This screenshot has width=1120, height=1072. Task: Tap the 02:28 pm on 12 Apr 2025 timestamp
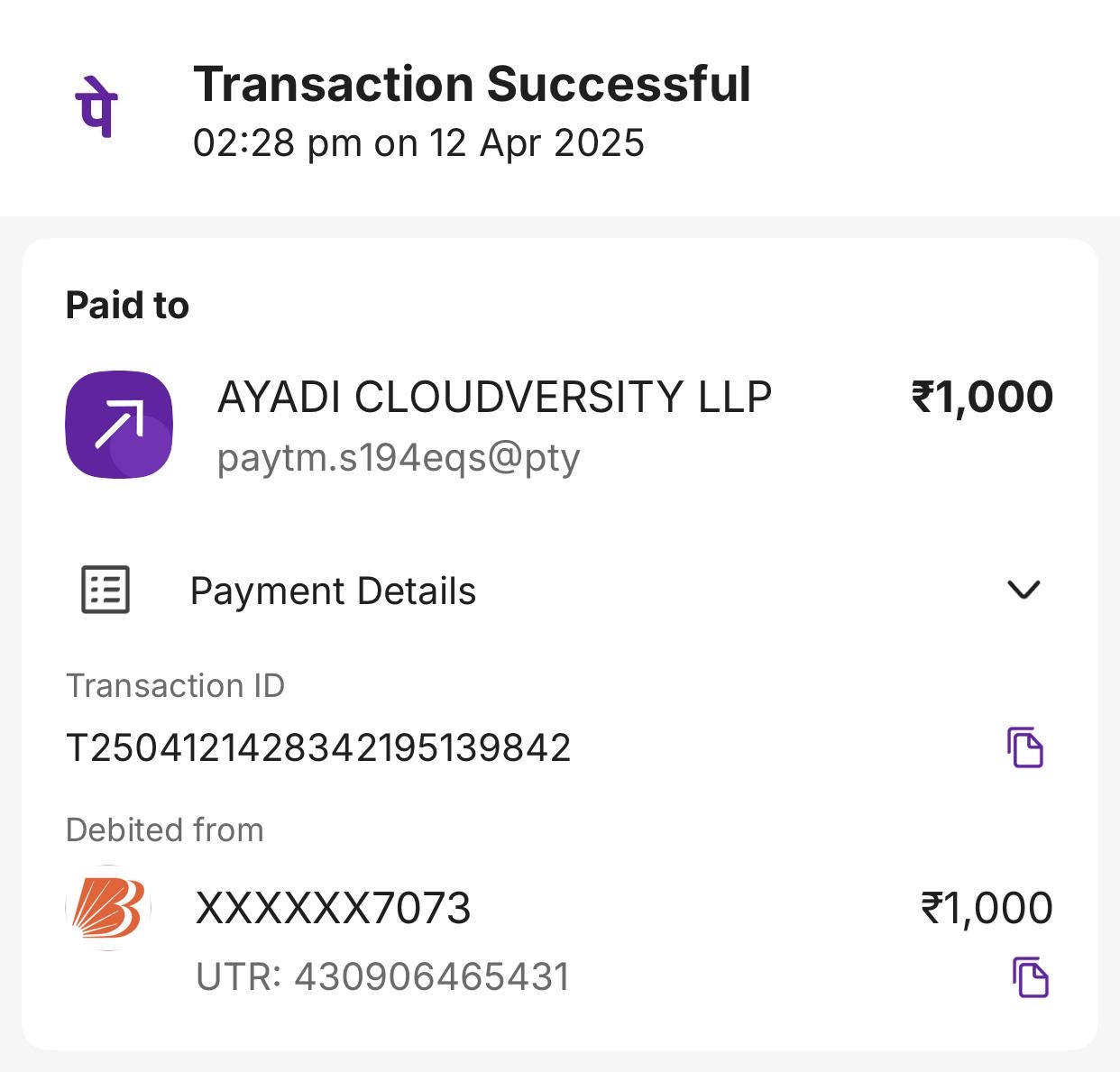coord(418,143)
